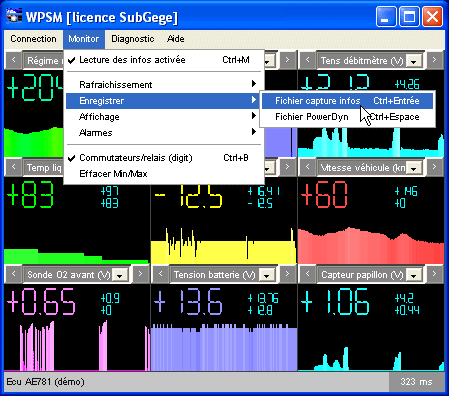The height and width of the screenshot is (396, 449).
Task: Close the Monitor menu in menu bar
Action: pyautogui.click(x=83, y=39)
